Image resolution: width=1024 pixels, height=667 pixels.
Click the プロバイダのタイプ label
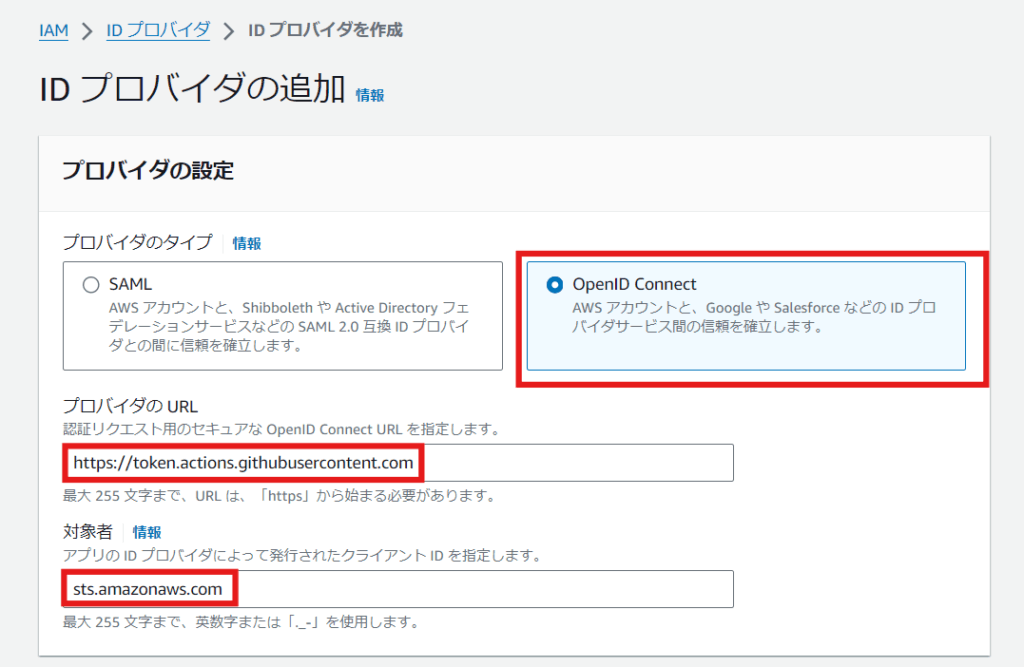(x=137, y=243)
